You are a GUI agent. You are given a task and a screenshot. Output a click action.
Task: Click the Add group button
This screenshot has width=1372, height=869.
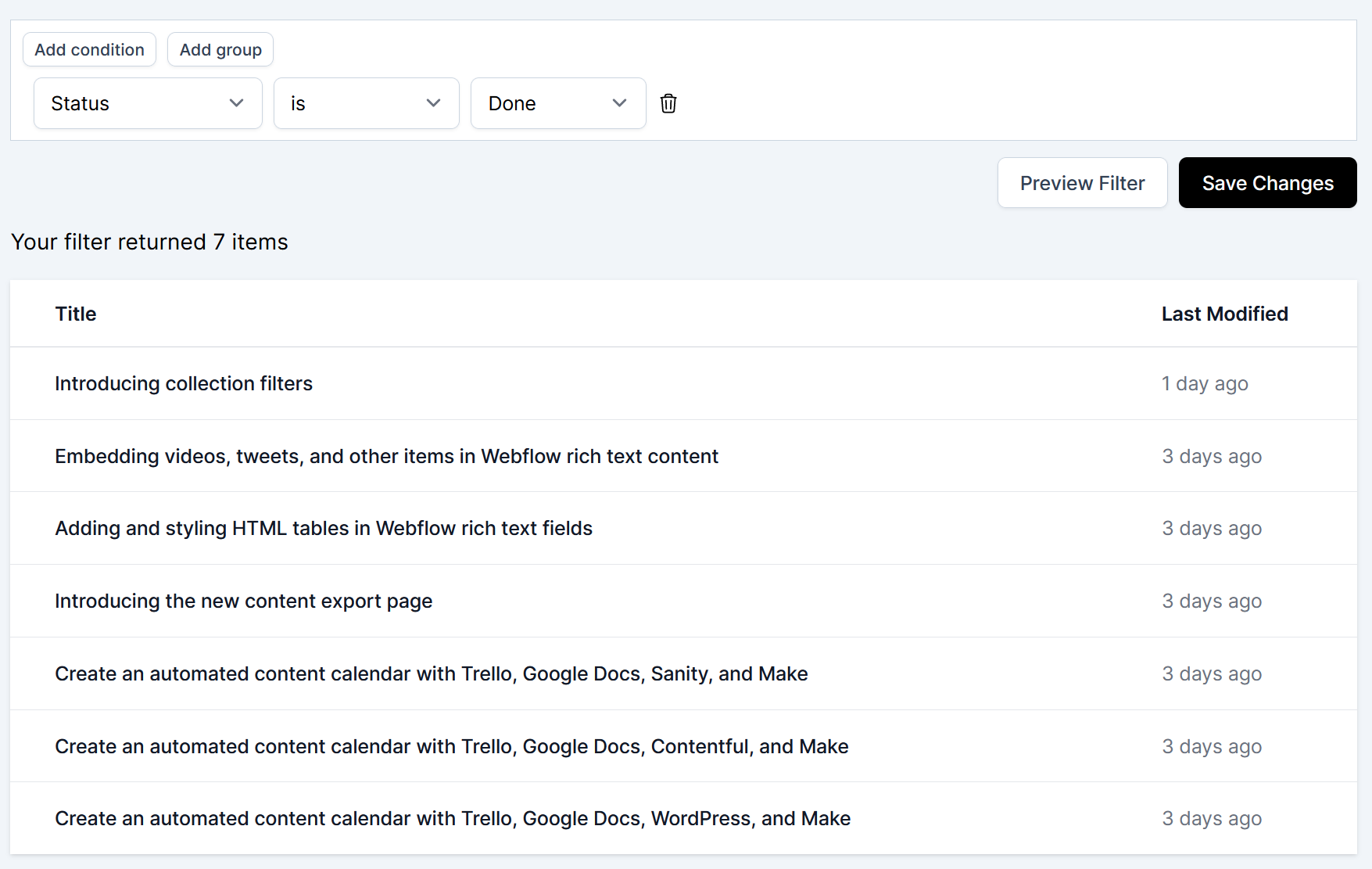(x=220, y=49)
